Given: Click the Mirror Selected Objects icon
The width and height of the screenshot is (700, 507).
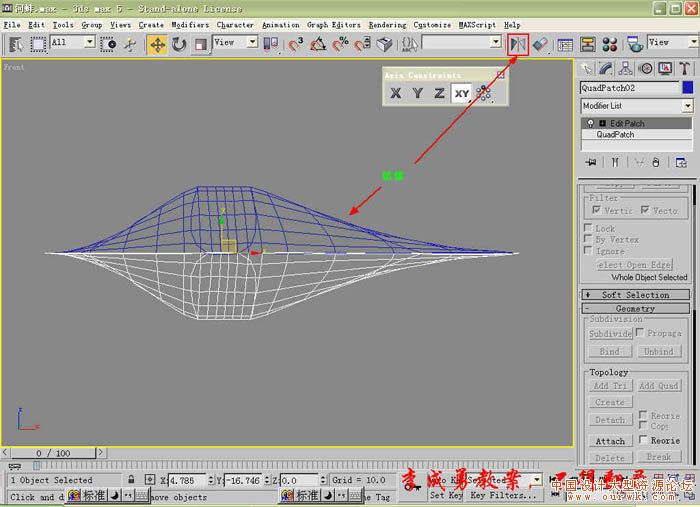Looking at the screenshot, I should pos(518,44).
